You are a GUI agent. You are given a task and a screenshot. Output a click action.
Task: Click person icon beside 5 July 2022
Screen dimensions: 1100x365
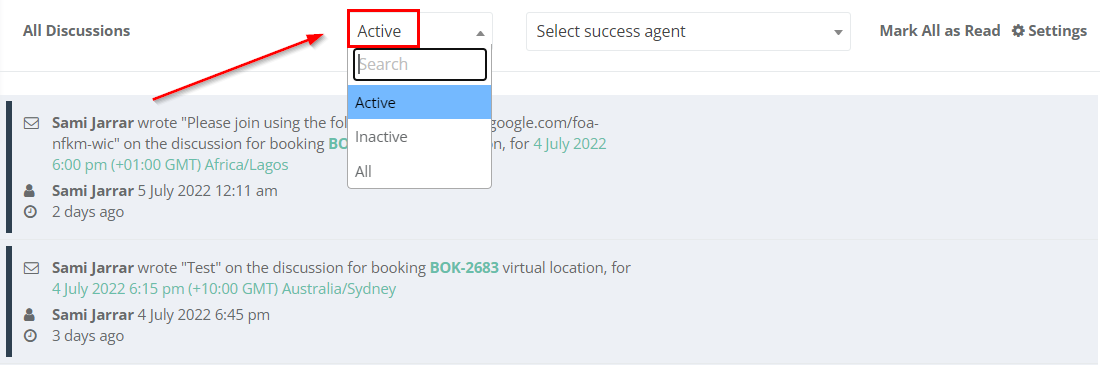pyautogui.click(x=29, y=191)
